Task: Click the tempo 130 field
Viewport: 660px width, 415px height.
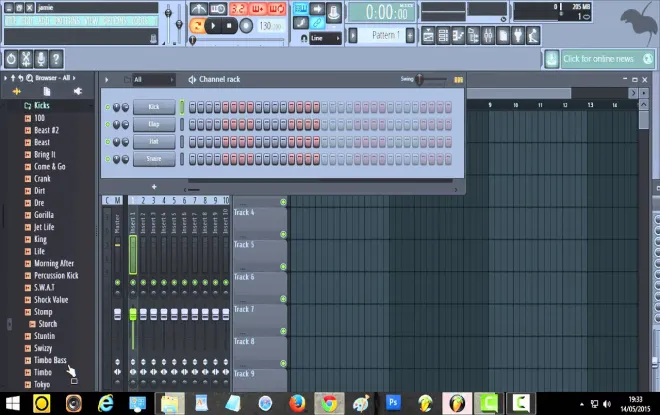Action: point(270,26)
